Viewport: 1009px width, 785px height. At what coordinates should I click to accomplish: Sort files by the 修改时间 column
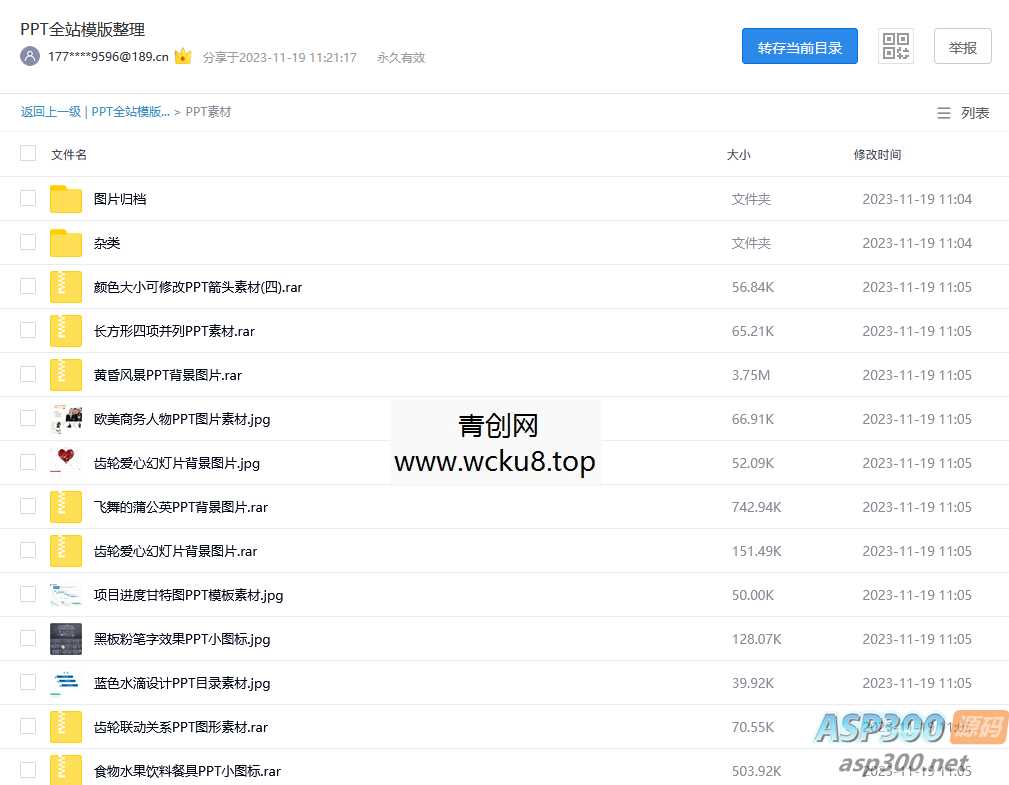point(877,154)
